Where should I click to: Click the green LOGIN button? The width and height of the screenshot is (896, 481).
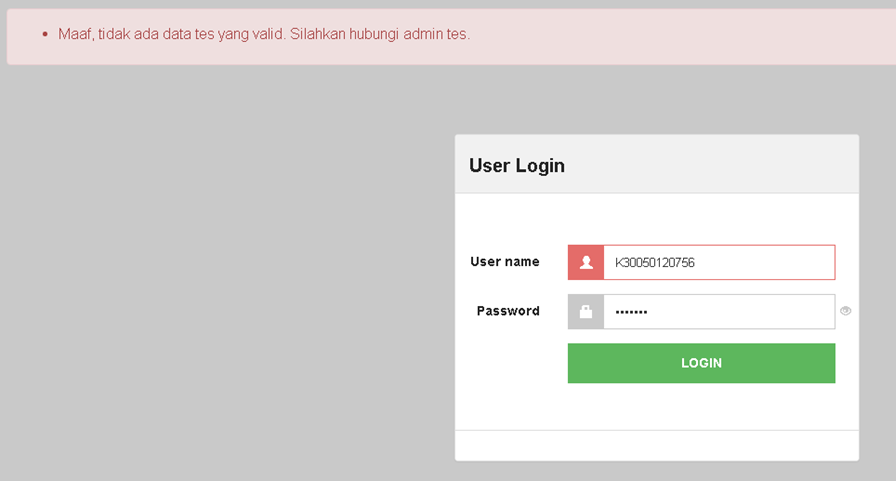pos(701,363)
